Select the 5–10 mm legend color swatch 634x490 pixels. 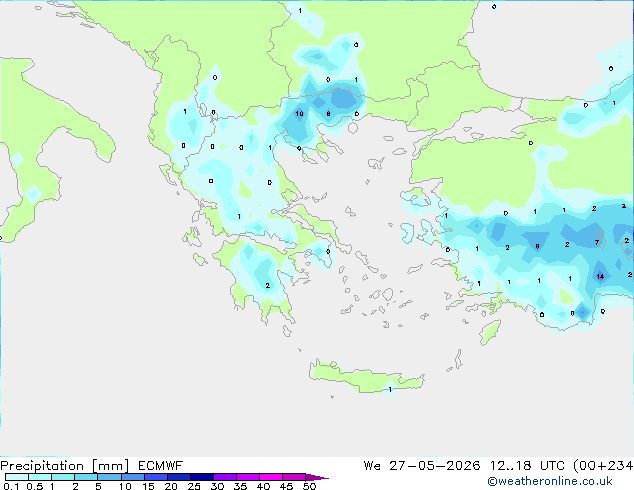point(109,477)
